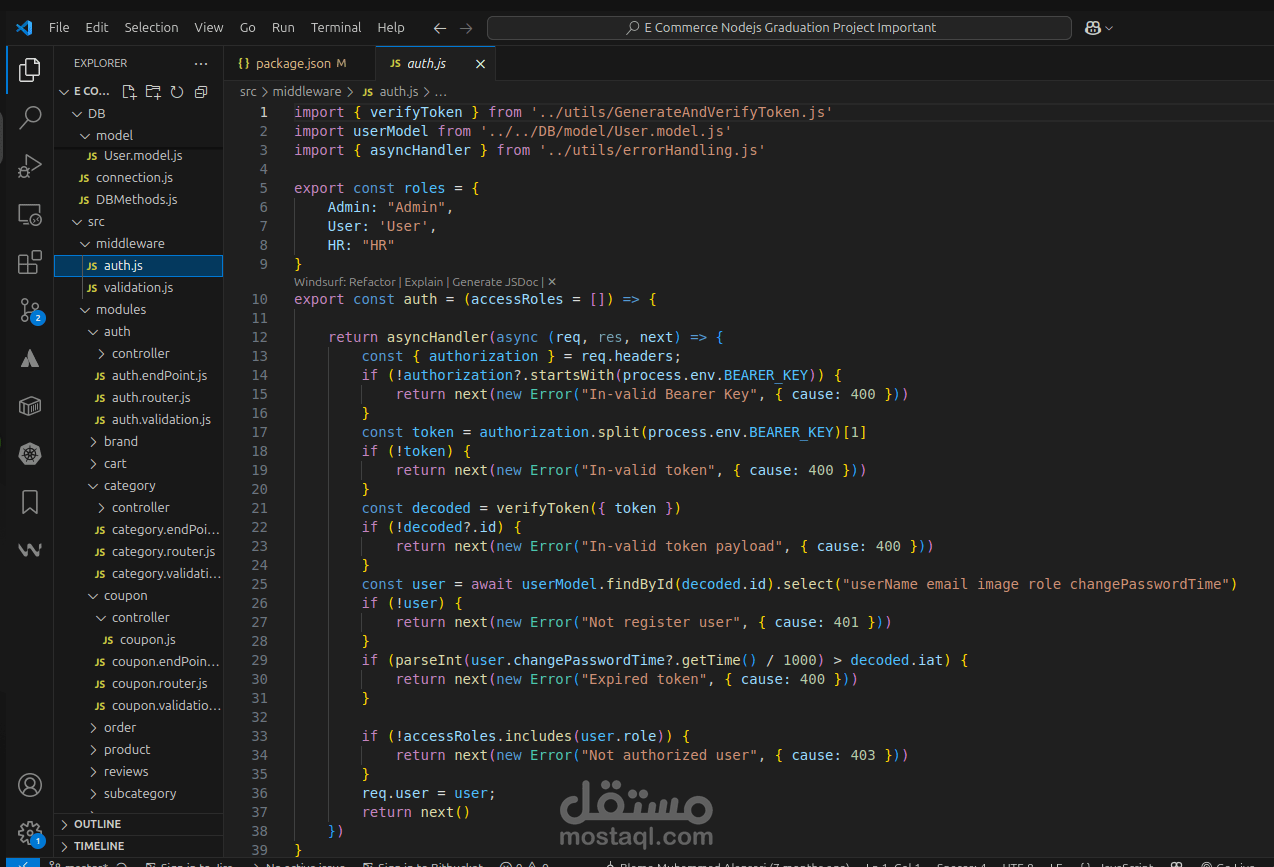
Task: Click the src breadcrumb segment
Action: pyautogui.click(x=248, y=92)
